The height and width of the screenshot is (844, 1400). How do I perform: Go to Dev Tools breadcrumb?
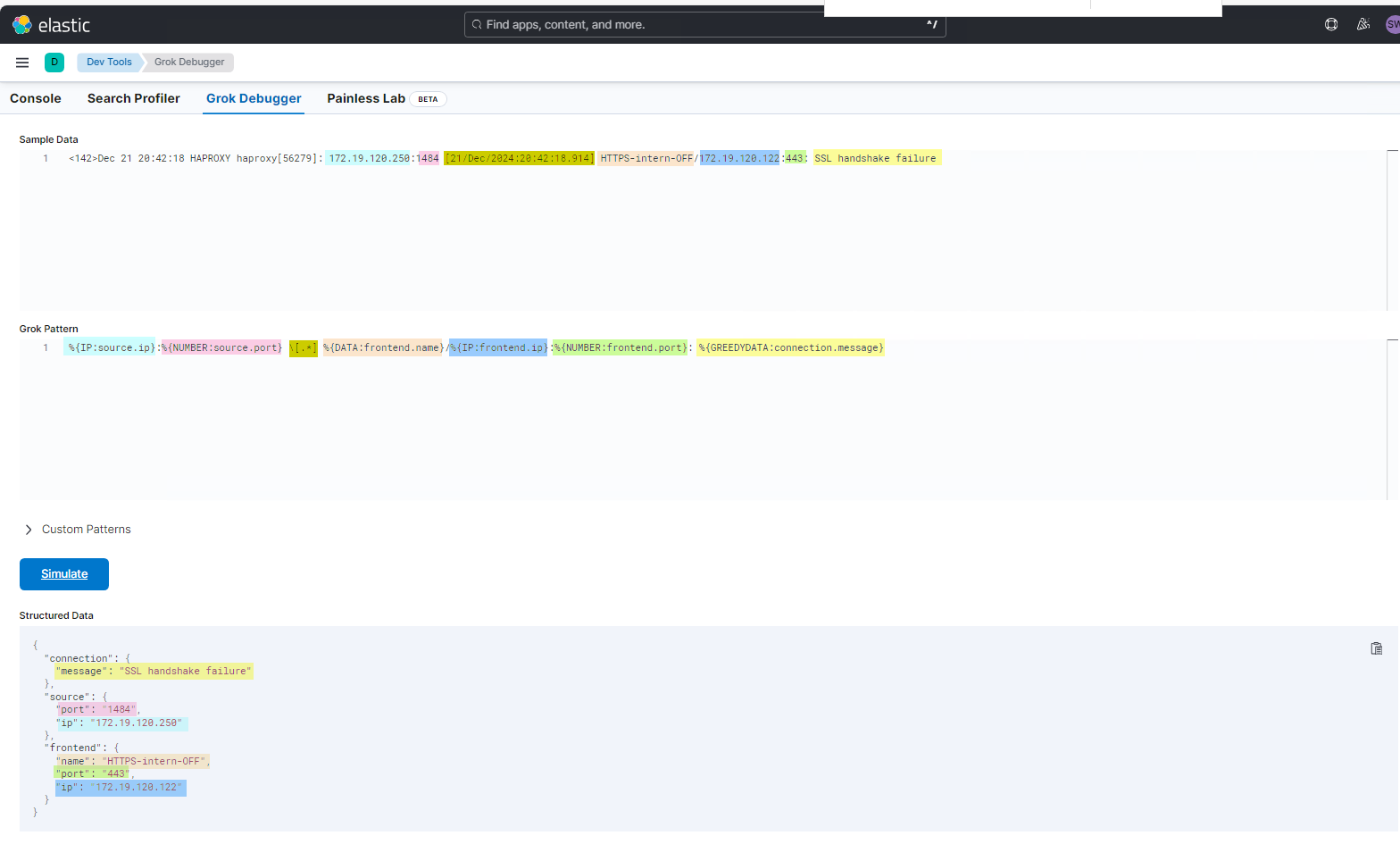coord(109,63)
